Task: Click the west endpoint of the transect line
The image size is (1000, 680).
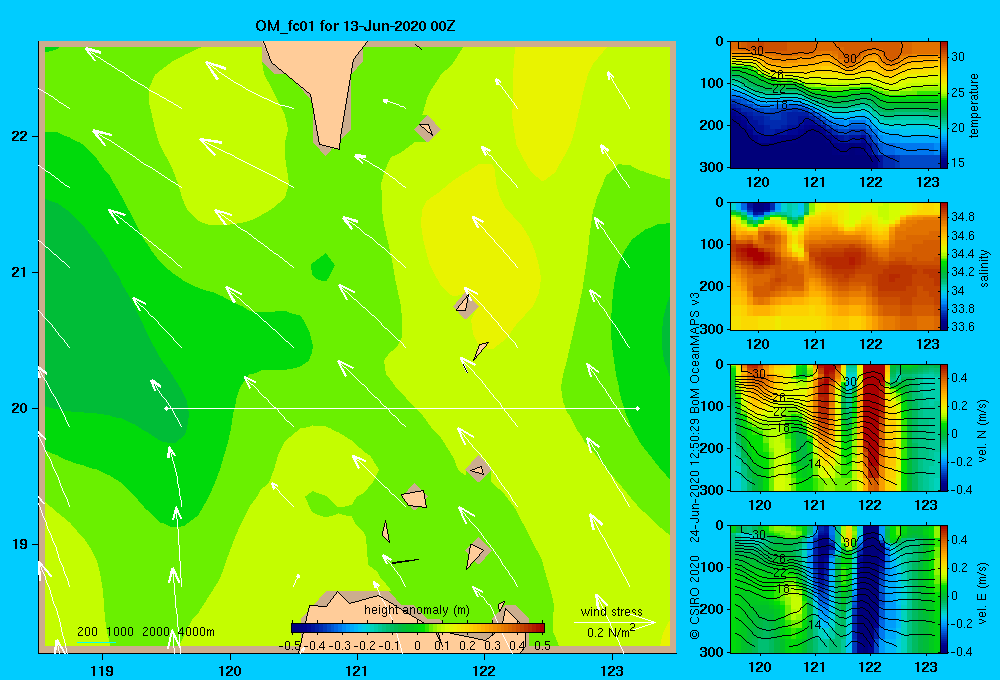Action: click(166, 408)
